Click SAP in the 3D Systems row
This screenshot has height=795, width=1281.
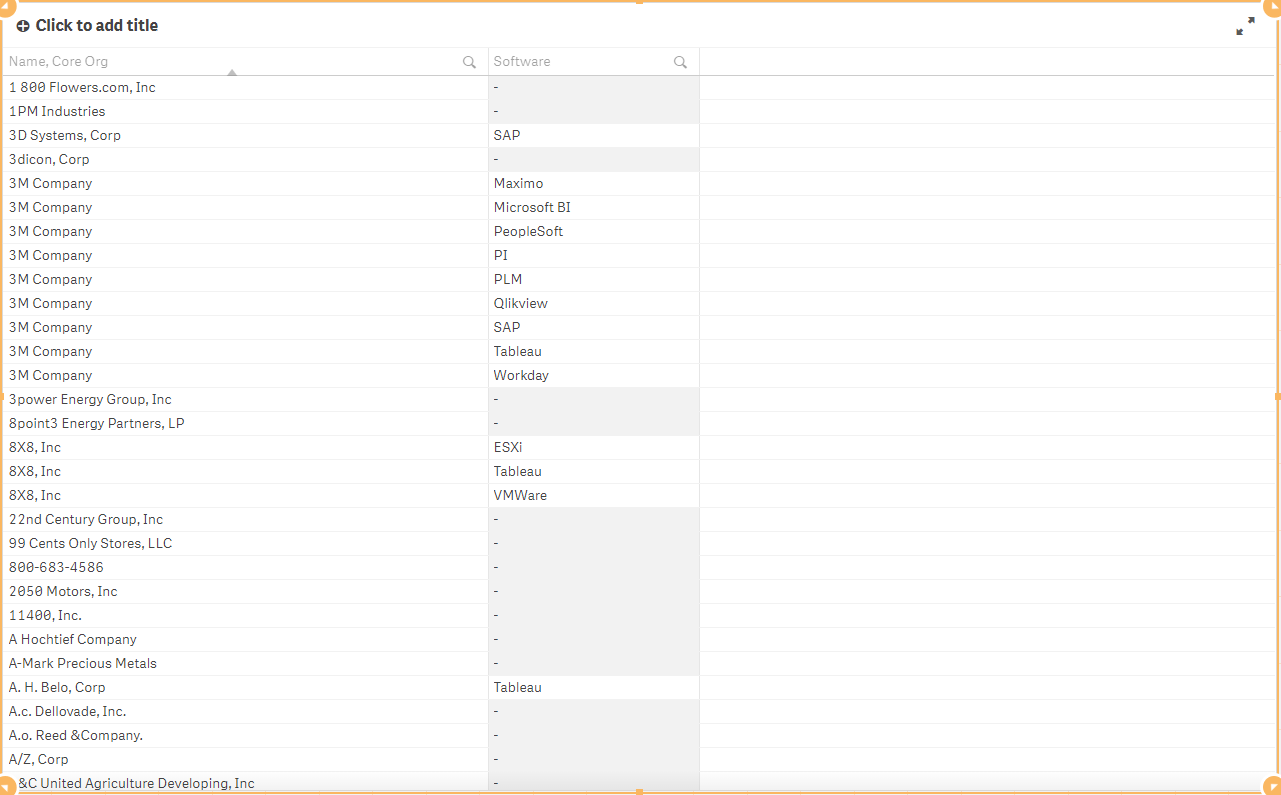pos(594,135)
